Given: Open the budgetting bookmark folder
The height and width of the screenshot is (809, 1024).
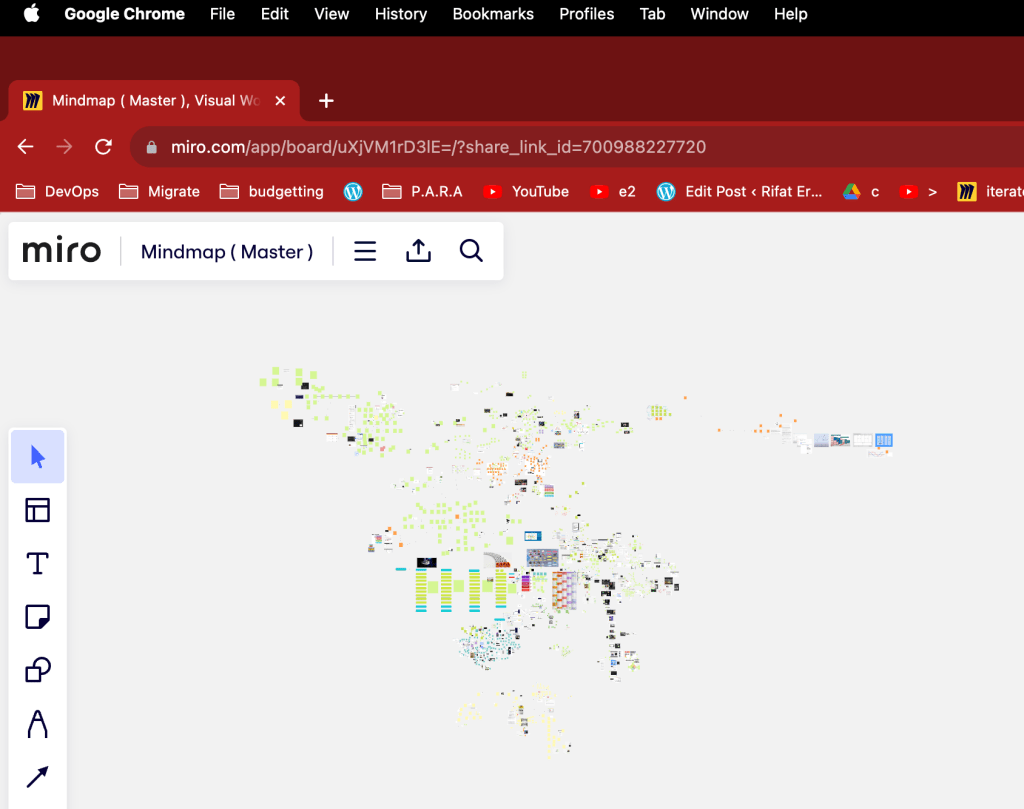Looking at the screenshot, I should click(272, 192).
